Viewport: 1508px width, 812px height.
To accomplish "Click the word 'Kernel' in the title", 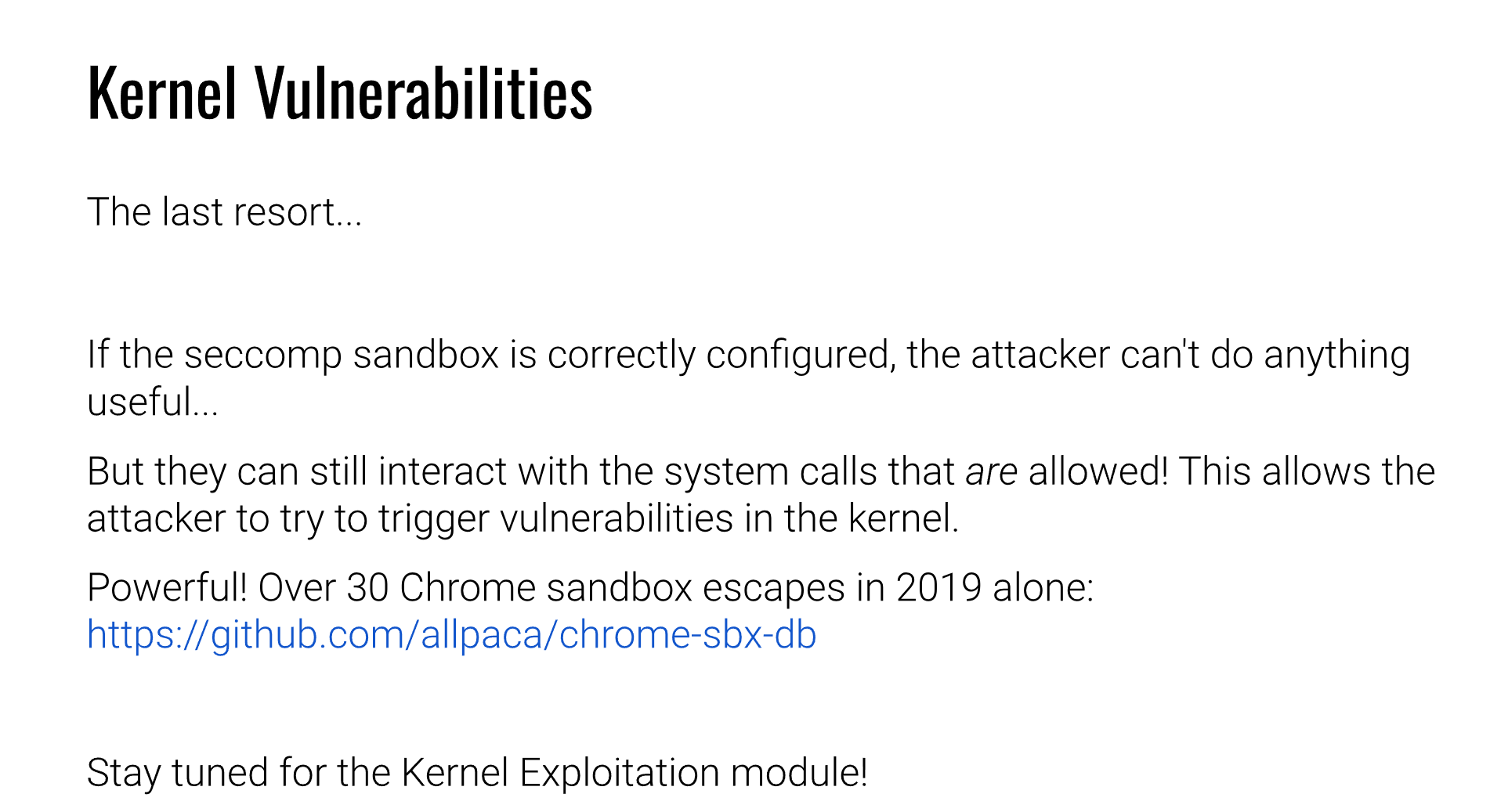I will click(x=162, y=93).
